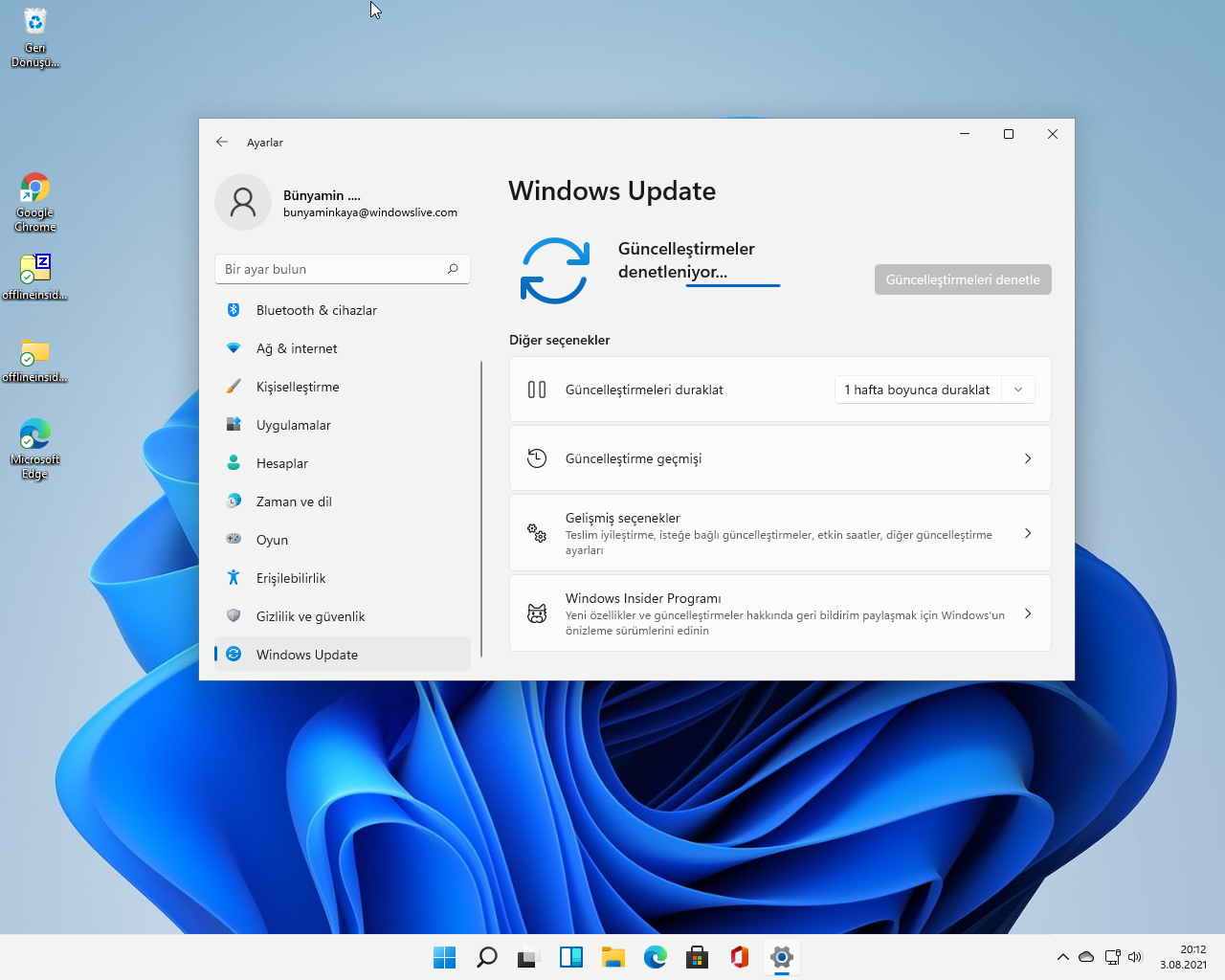Screen dimensions: 1225x980
Task: Click the OneDrive cloud tray icon
Action: coord(1086,957)
